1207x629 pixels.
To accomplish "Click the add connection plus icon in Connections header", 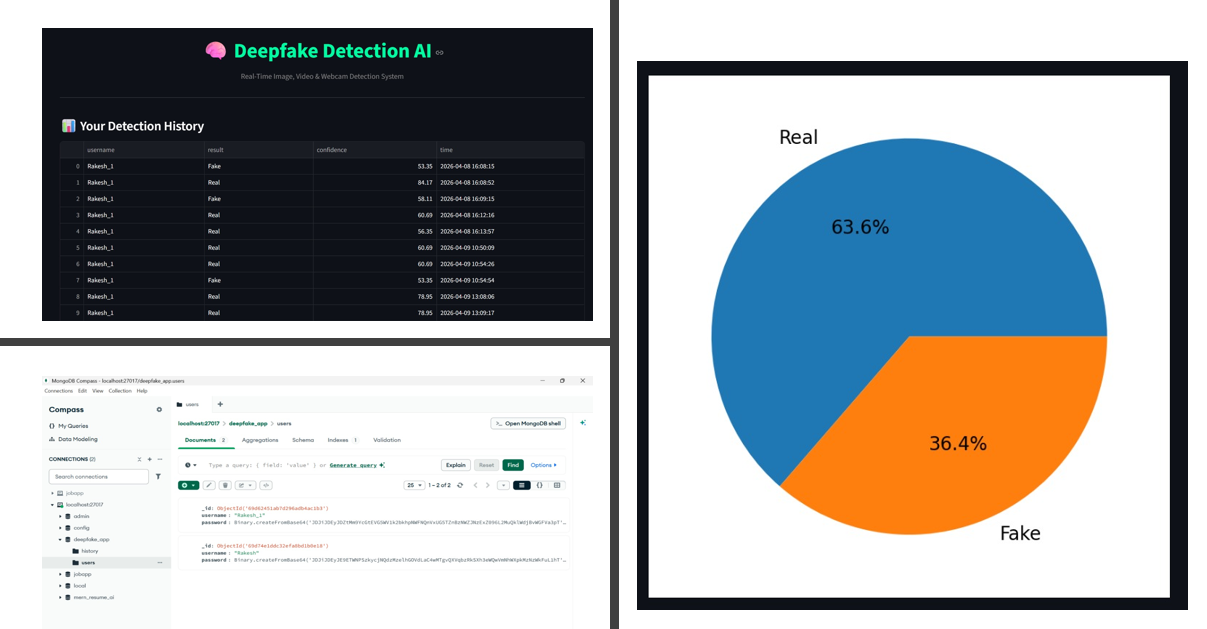I will [149, 459].
